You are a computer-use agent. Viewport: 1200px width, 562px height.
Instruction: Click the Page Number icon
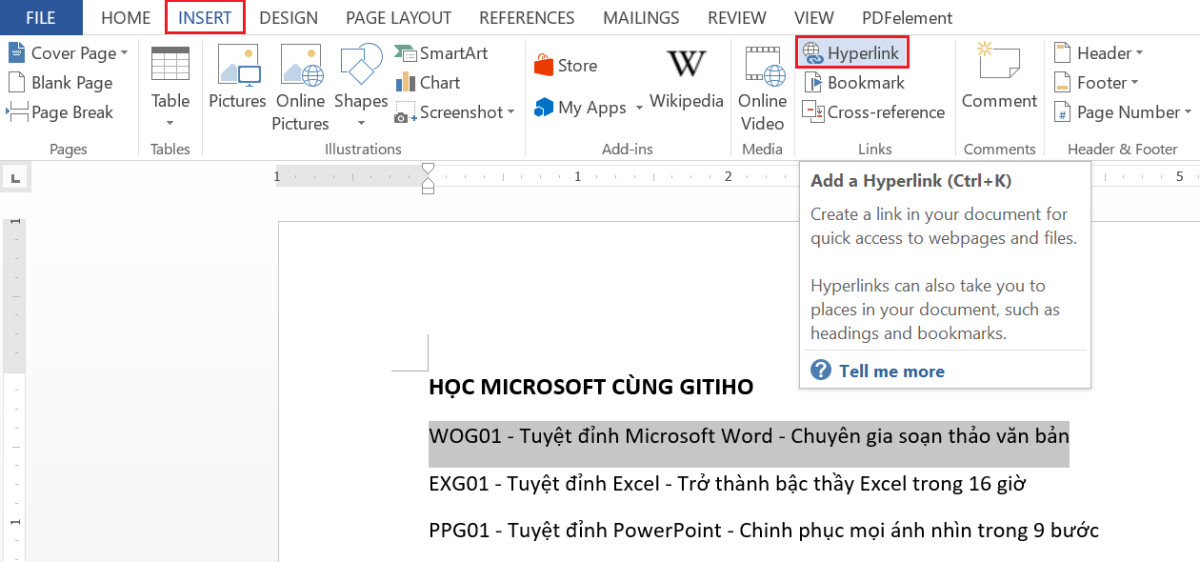[1061, 112]
